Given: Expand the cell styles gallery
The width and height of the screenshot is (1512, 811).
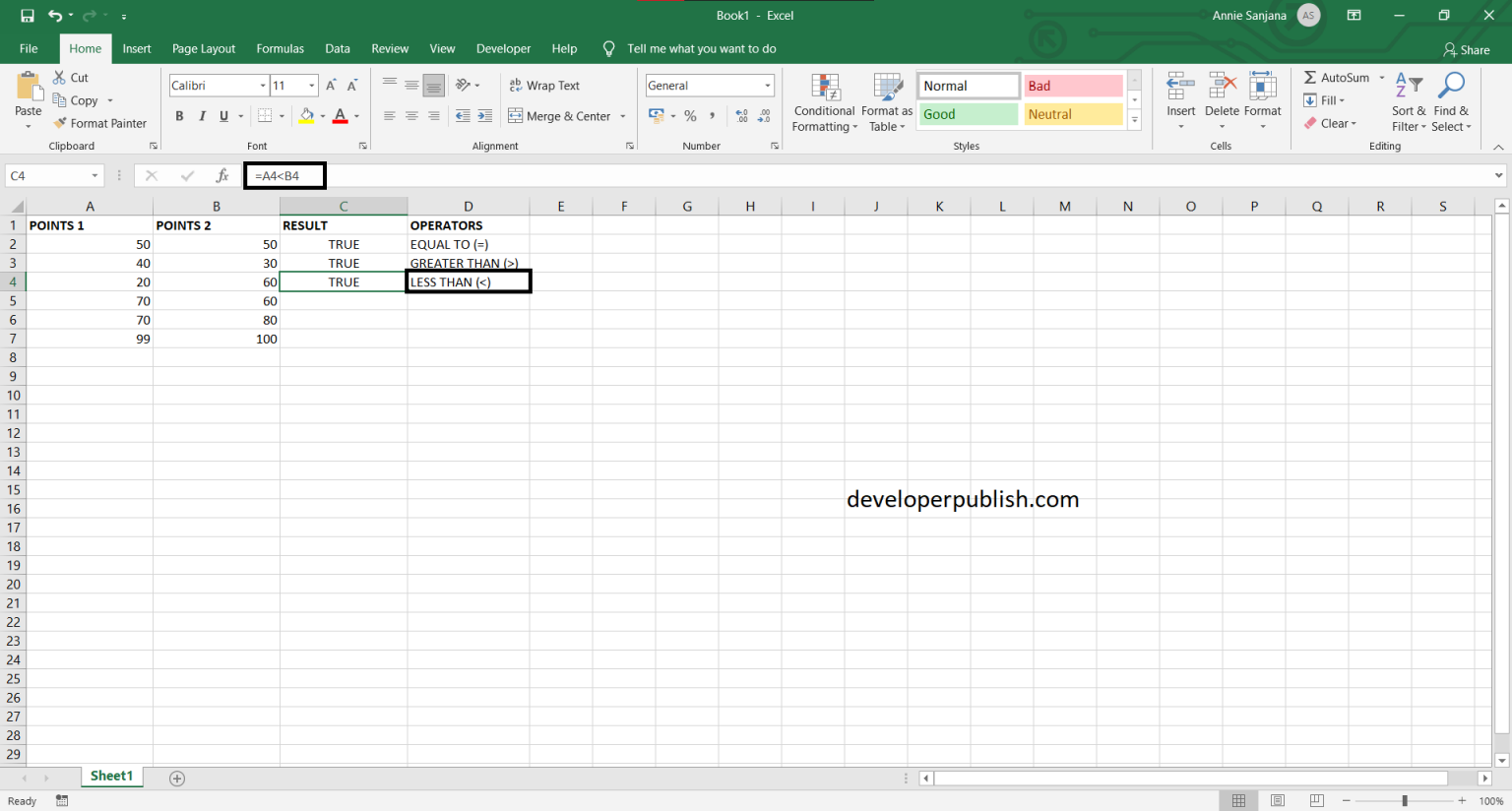Looking at the screenshot, I should (x=1135, y=121).
